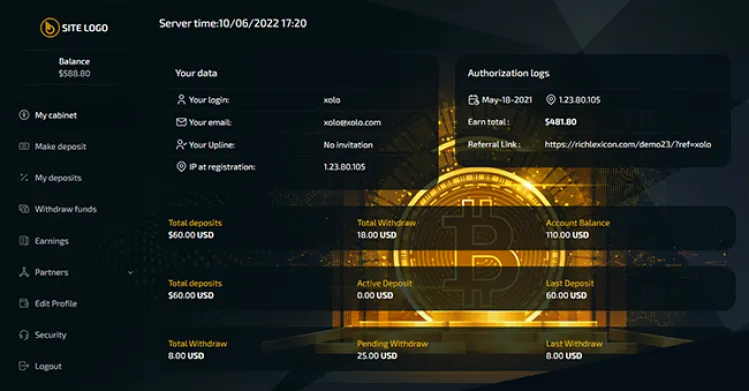Click the referral link URL

(628, 144)
